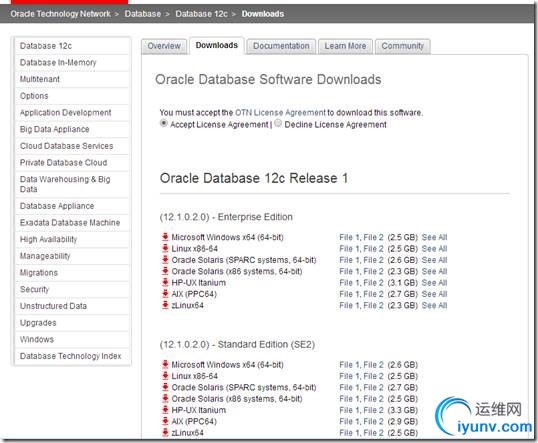Open Security sidebar item

coord(72,289)
